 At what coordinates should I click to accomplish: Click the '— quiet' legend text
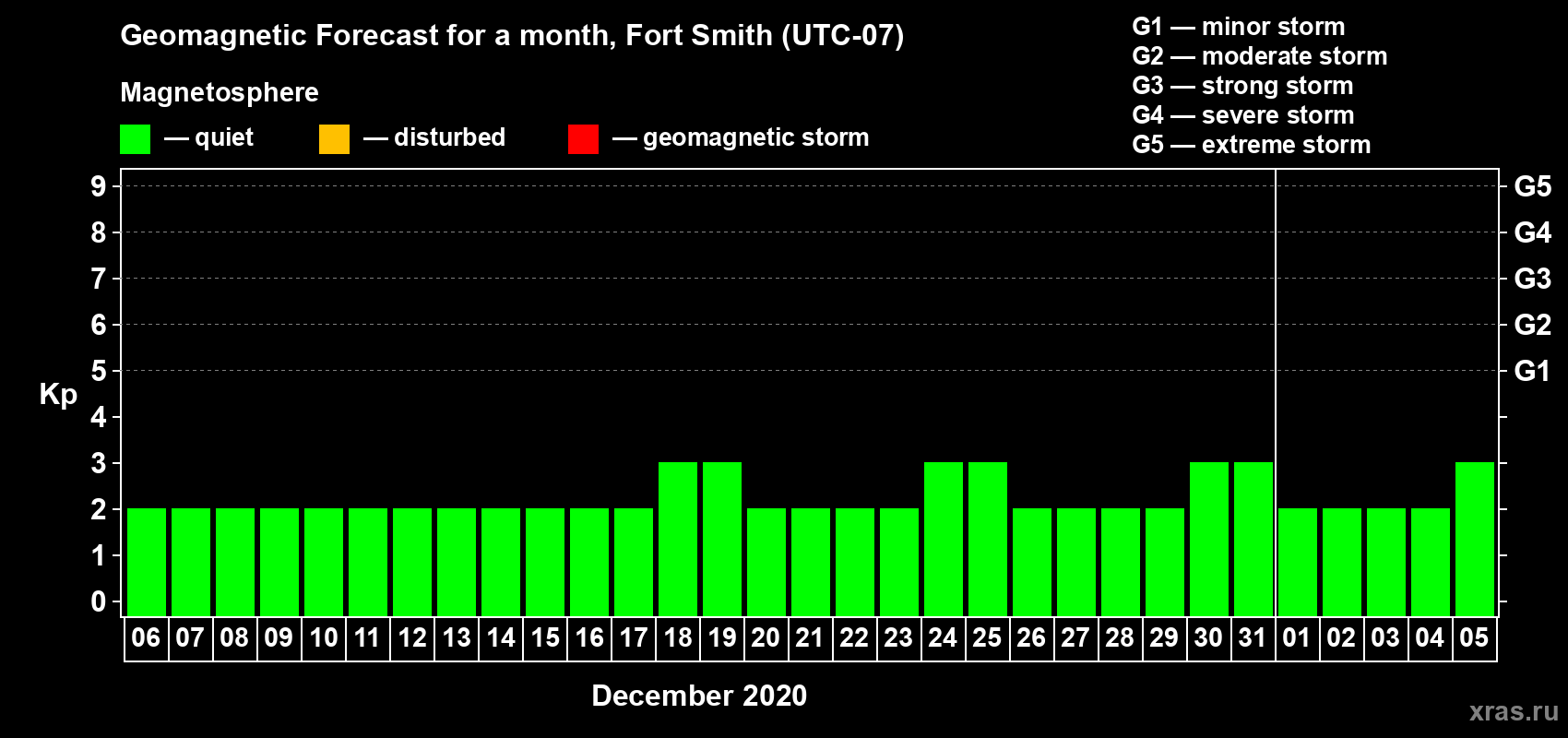pos(208,138)
